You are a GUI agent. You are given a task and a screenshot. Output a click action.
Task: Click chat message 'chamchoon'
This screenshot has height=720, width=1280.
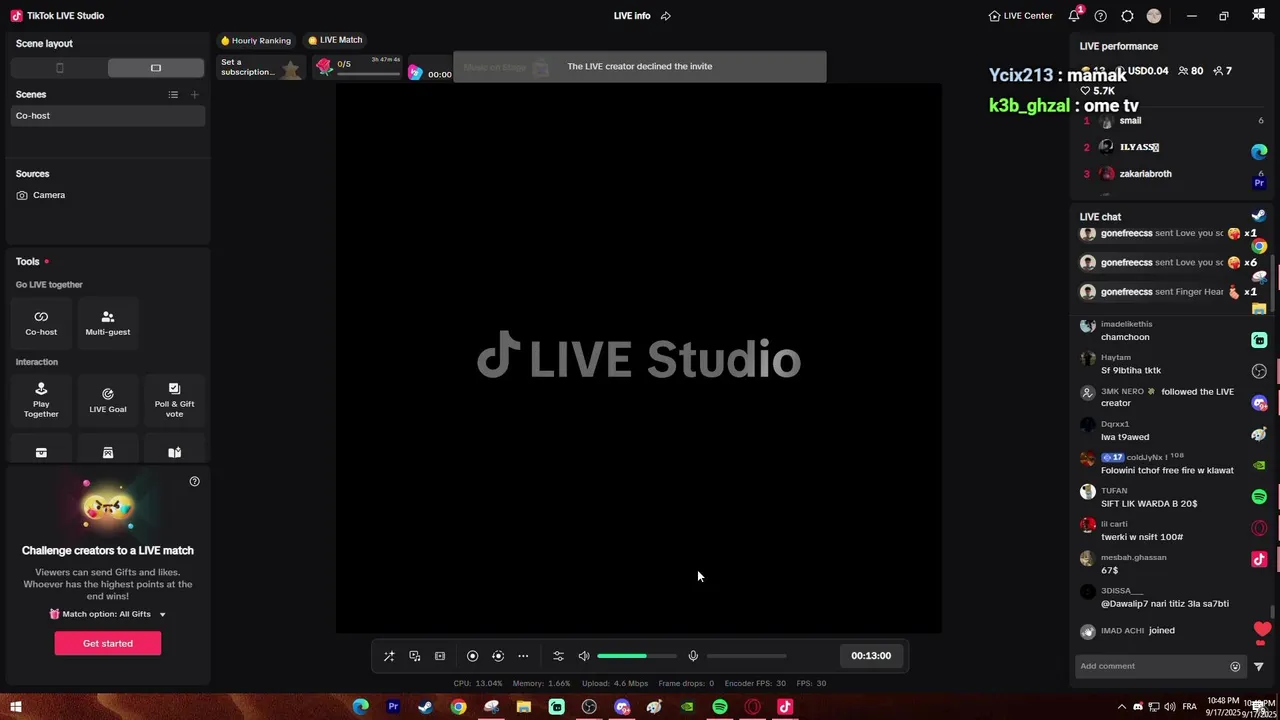(1125, 337)
